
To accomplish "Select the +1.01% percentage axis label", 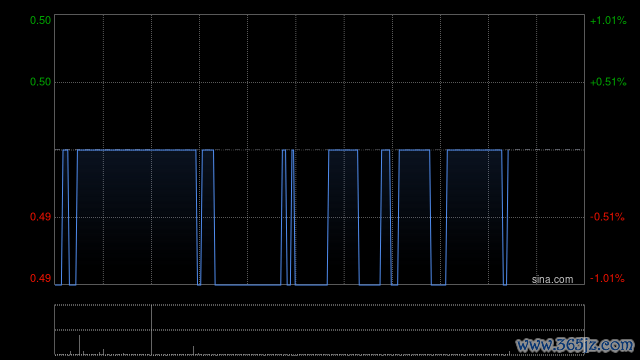I will tap(608, 20).
